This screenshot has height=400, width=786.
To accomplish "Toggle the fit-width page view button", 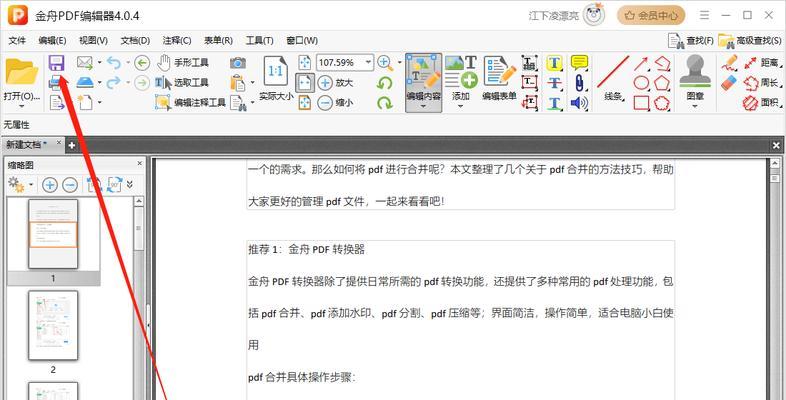I will tap(305, 83).
